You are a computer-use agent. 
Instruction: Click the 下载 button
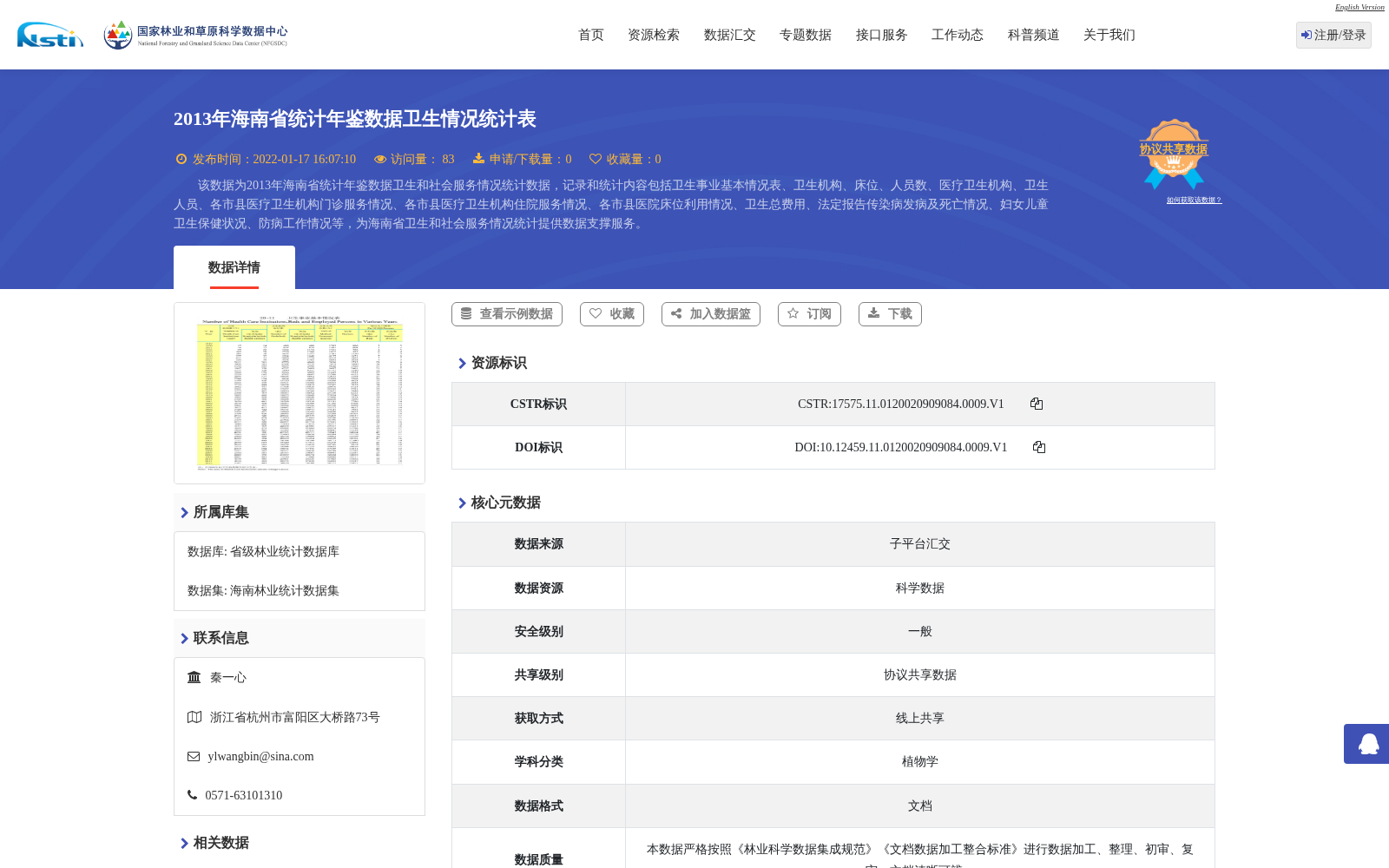(890, 314)
